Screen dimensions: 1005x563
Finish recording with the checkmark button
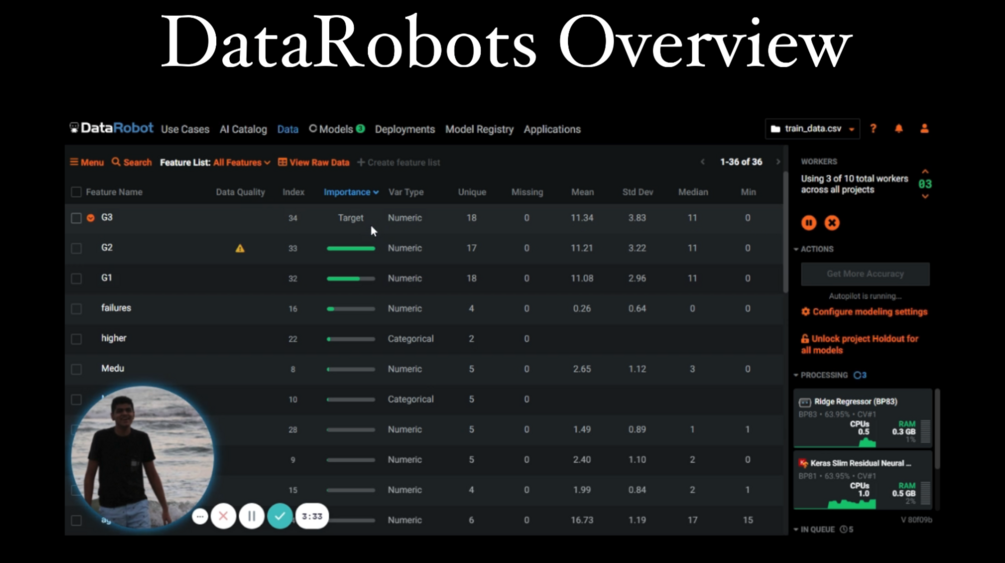coord(280,516)
